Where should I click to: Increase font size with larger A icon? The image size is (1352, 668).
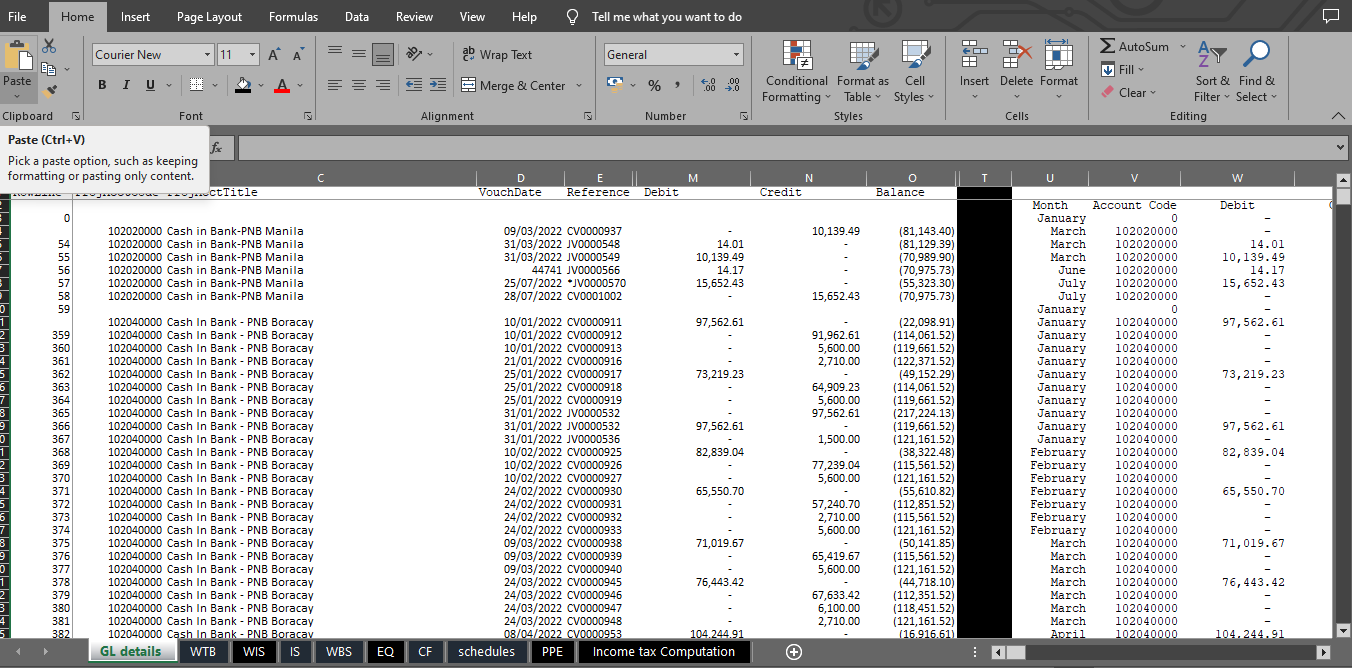(x=274, y=55)
